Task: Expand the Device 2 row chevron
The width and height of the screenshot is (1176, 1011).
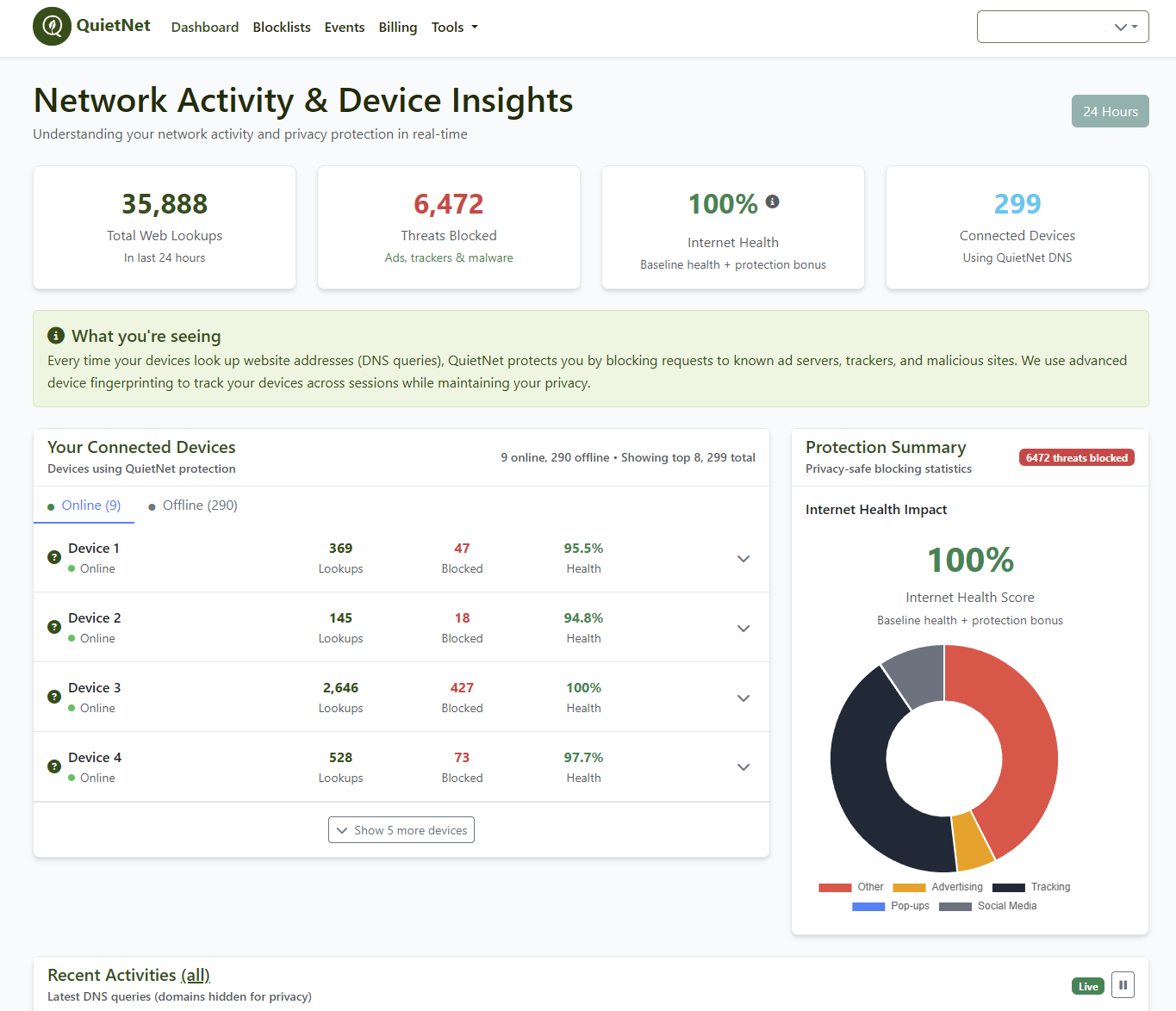Action: [x=744, y=628]
